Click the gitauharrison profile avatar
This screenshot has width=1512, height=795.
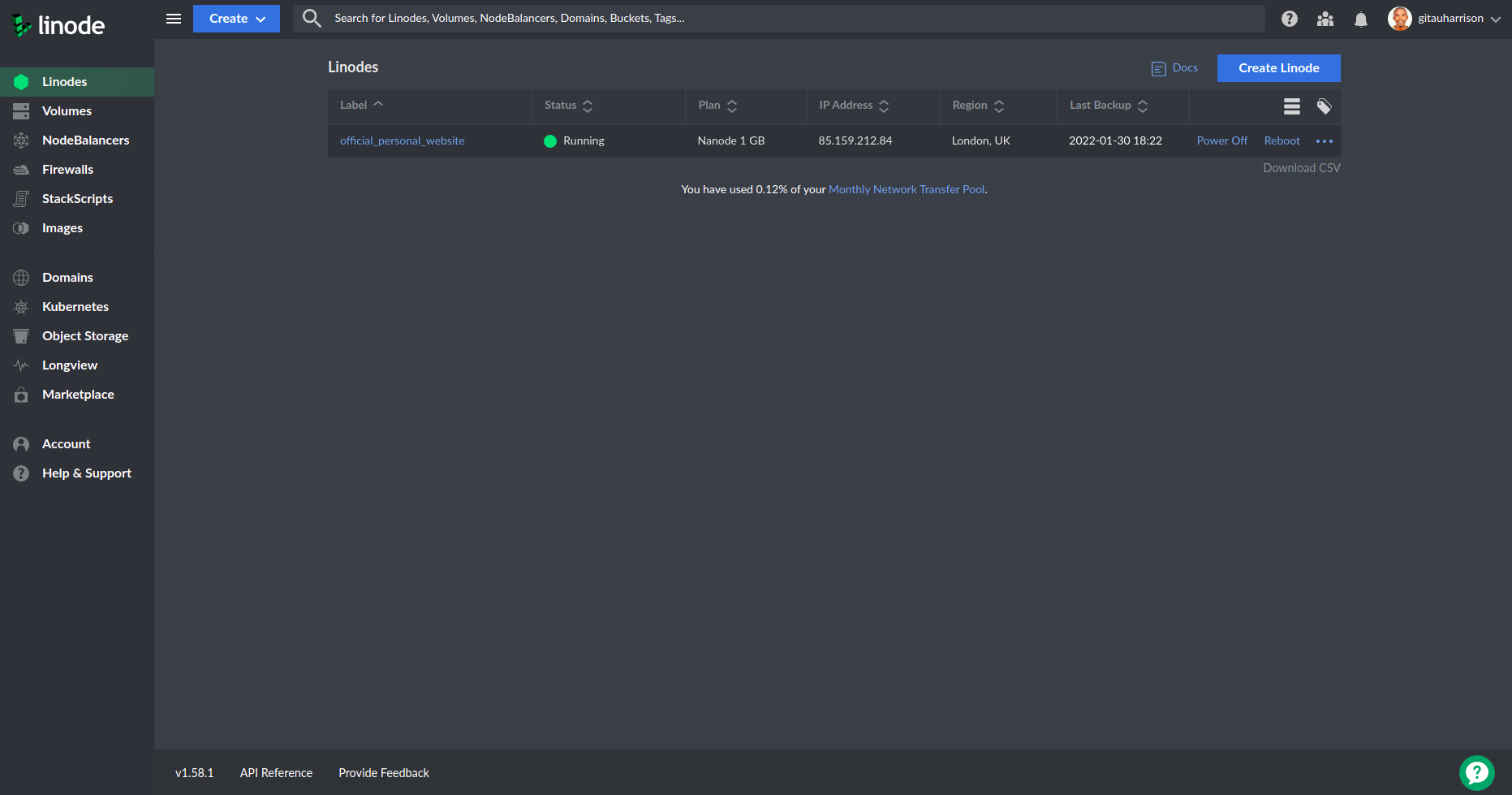(1400, 18)
